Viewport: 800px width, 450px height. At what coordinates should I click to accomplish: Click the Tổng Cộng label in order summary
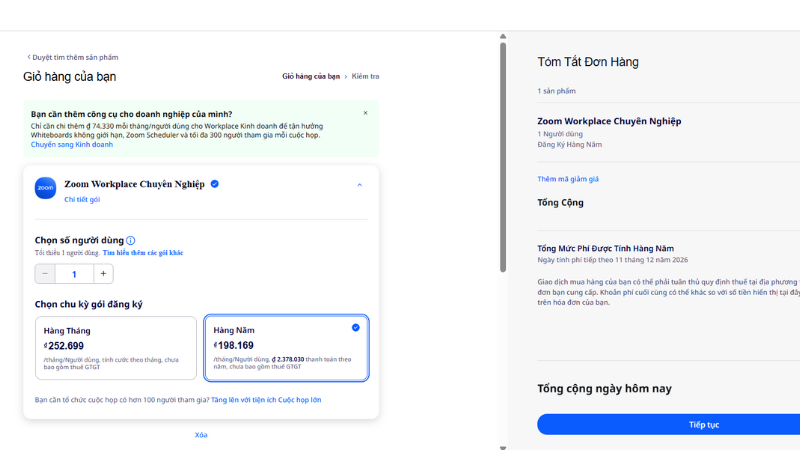click(x=560, y=203)
